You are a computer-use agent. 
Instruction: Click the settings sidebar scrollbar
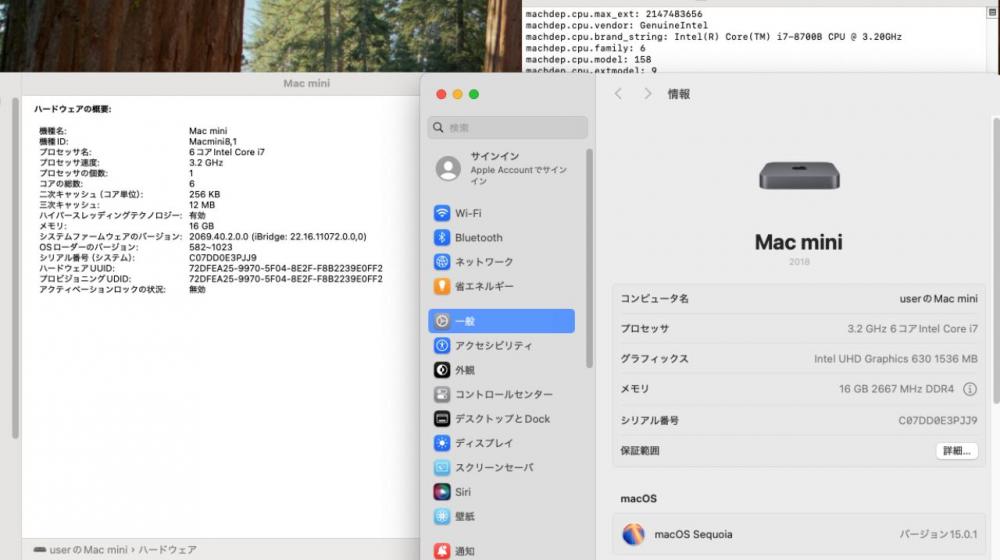(x=589, y=258)
